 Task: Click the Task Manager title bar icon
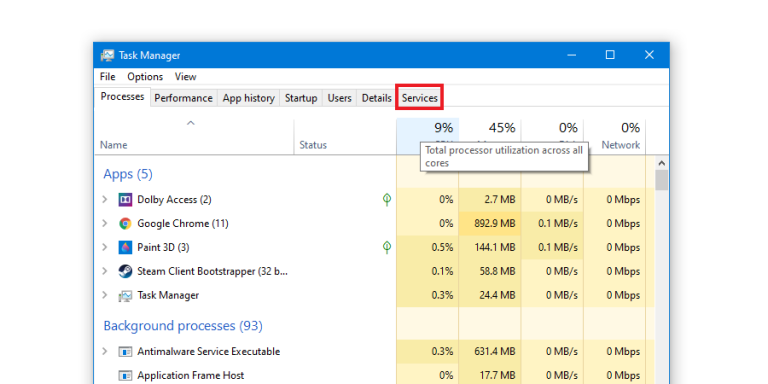(108, 55)
